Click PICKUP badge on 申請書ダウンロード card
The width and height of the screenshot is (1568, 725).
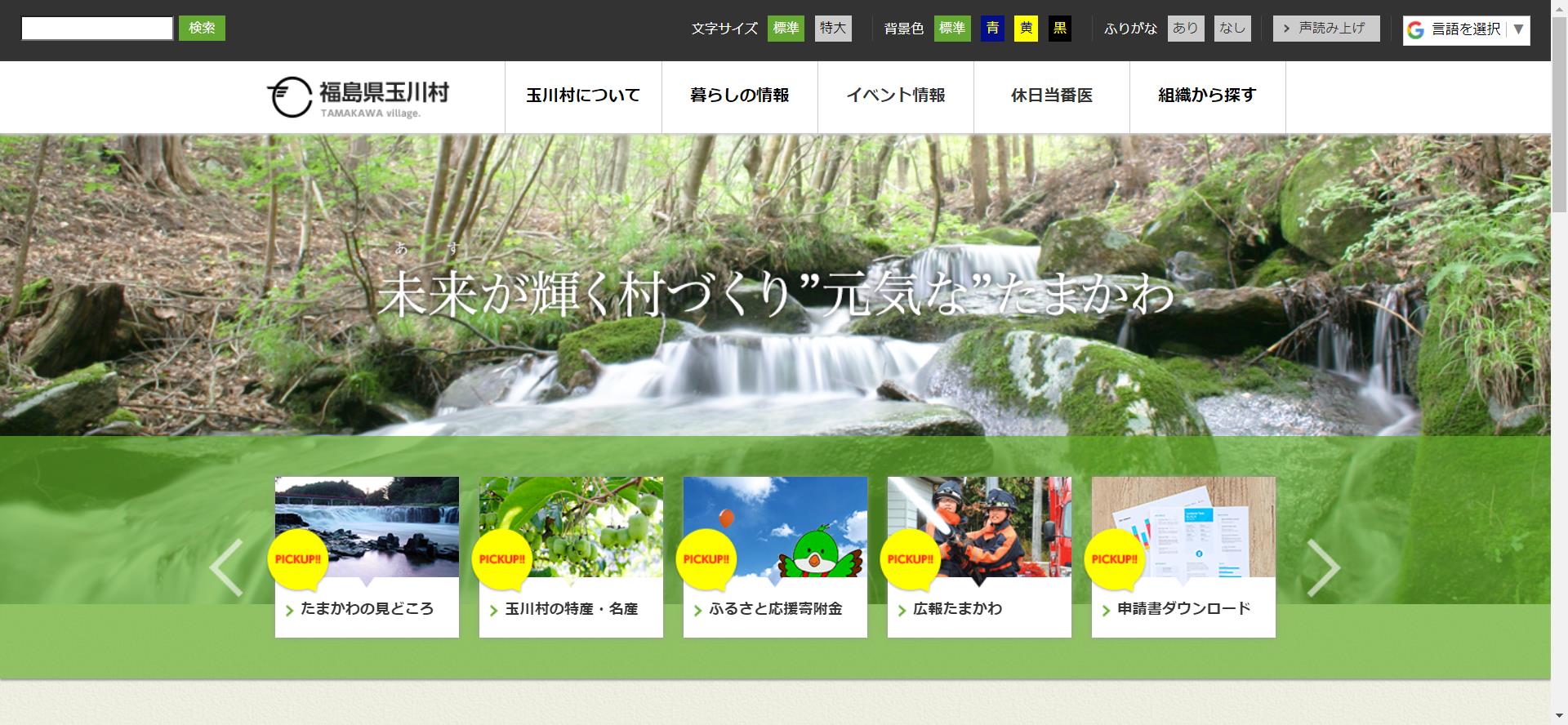tap(1114, 559)
